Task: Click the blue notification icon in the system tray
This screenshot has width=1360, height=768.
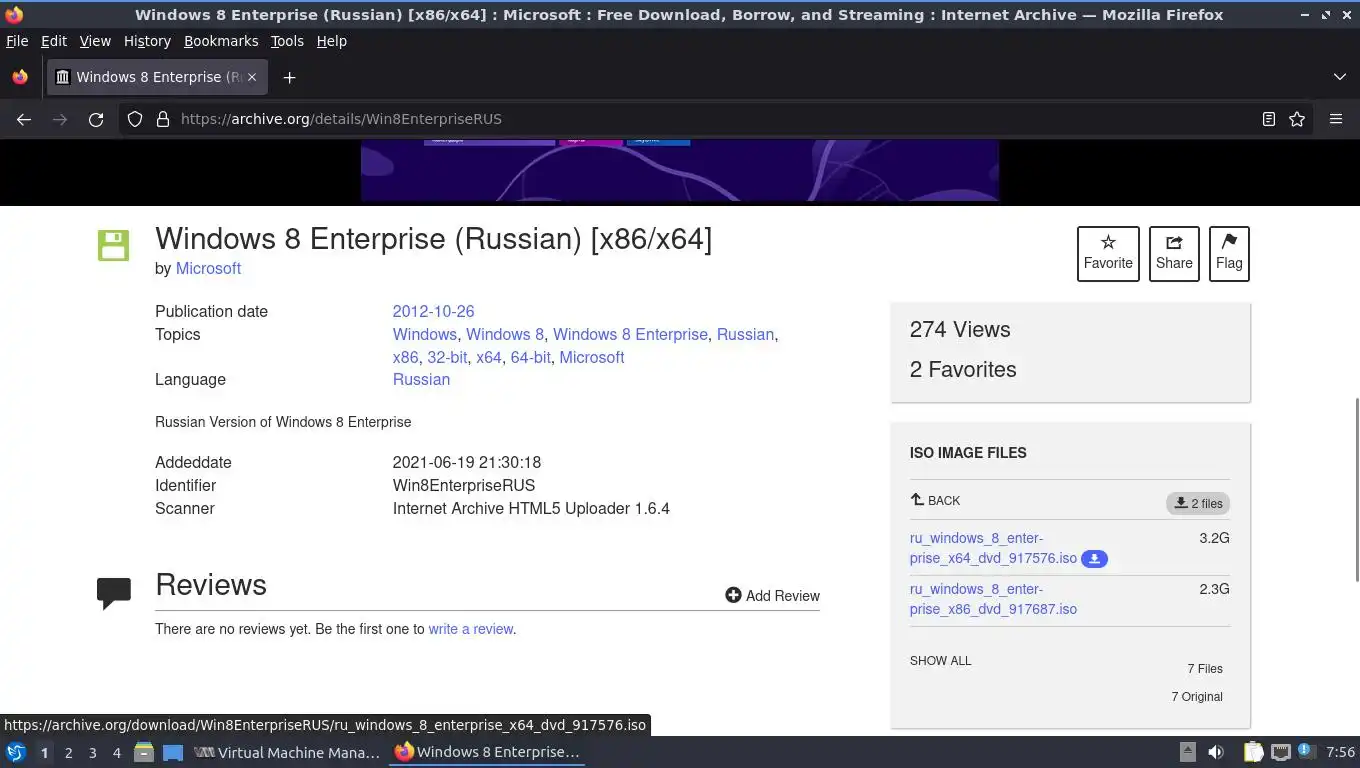Action: click(1305, 751)
